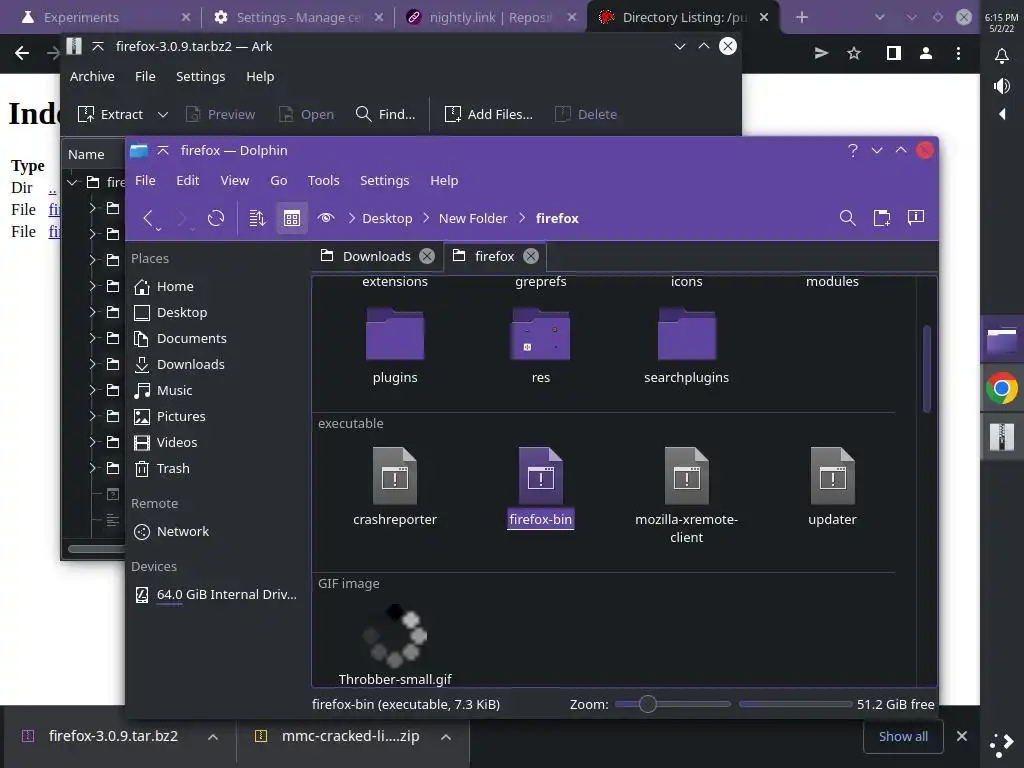Toggle hidden files eye icon in Dolphin
The height and width of the screenshot is (768, 1024).
tap(326, 218)
